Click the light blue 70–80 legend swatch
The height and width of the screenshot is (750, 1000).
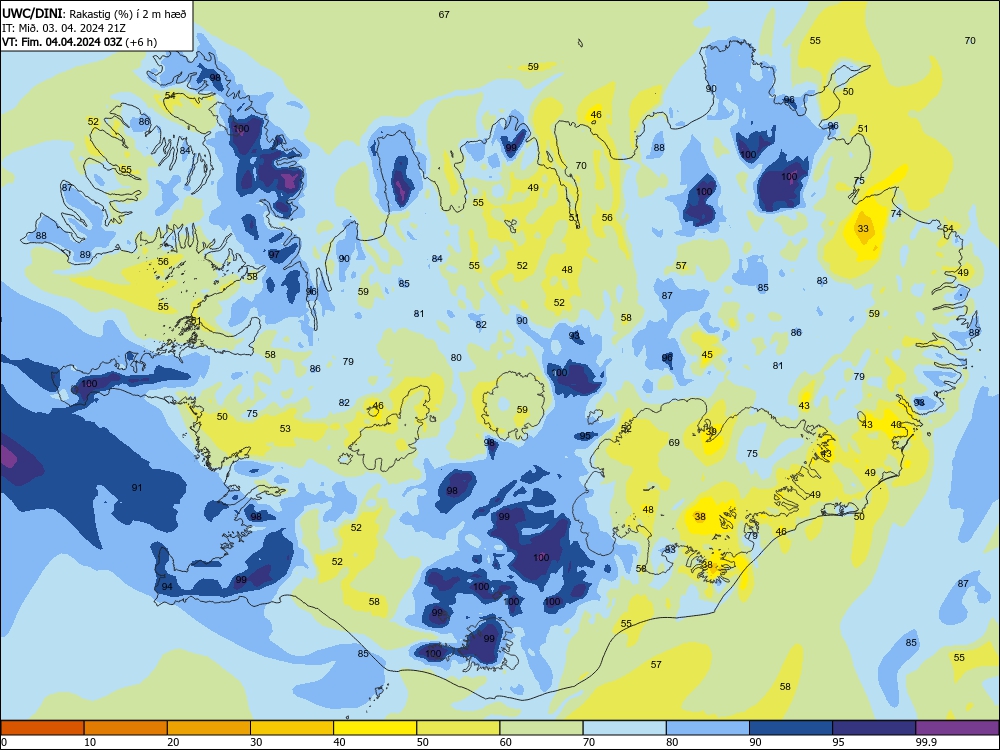(x=624, y=728)
